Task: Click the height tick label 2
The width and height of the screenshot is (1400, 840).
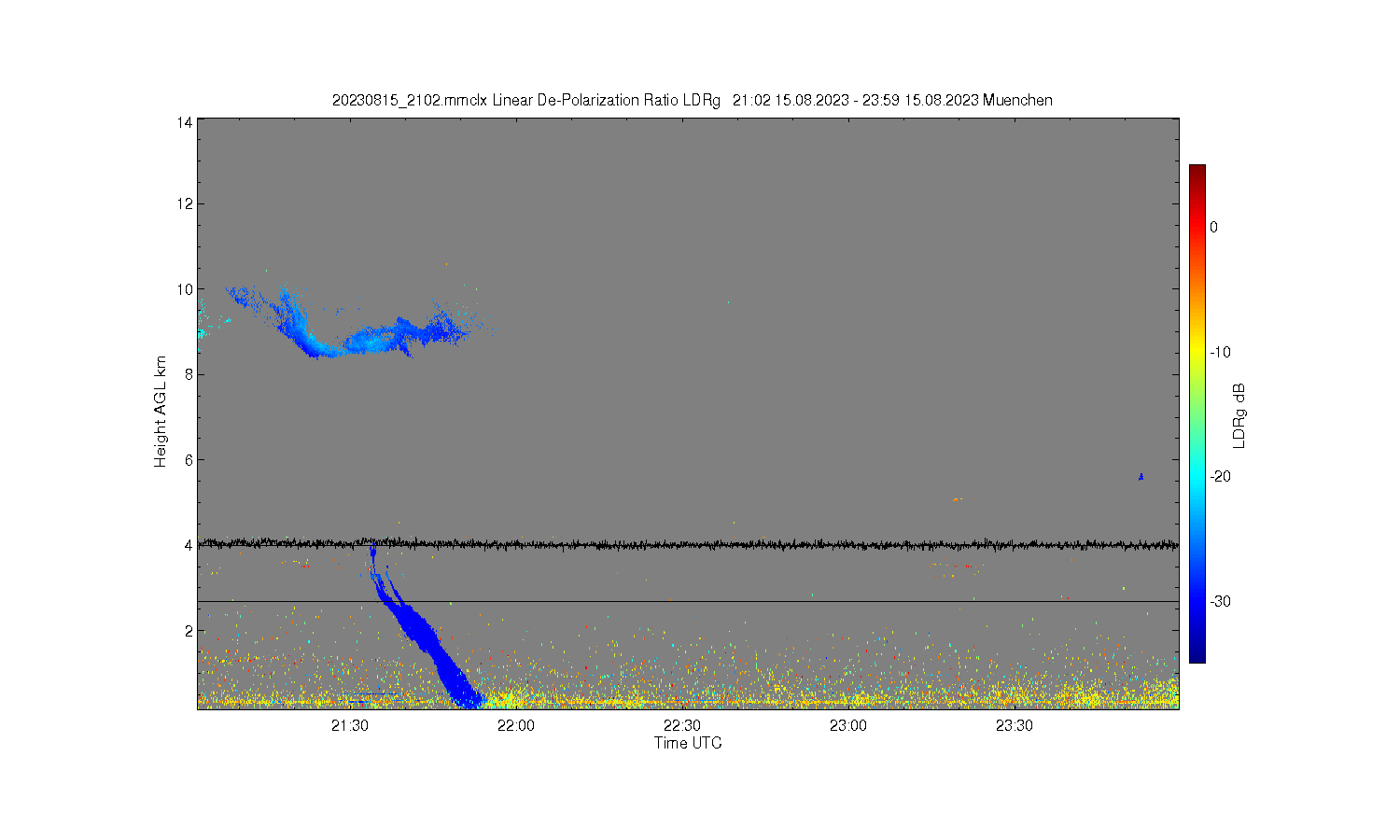Action: pyautogui.click(x=189, y=631)
